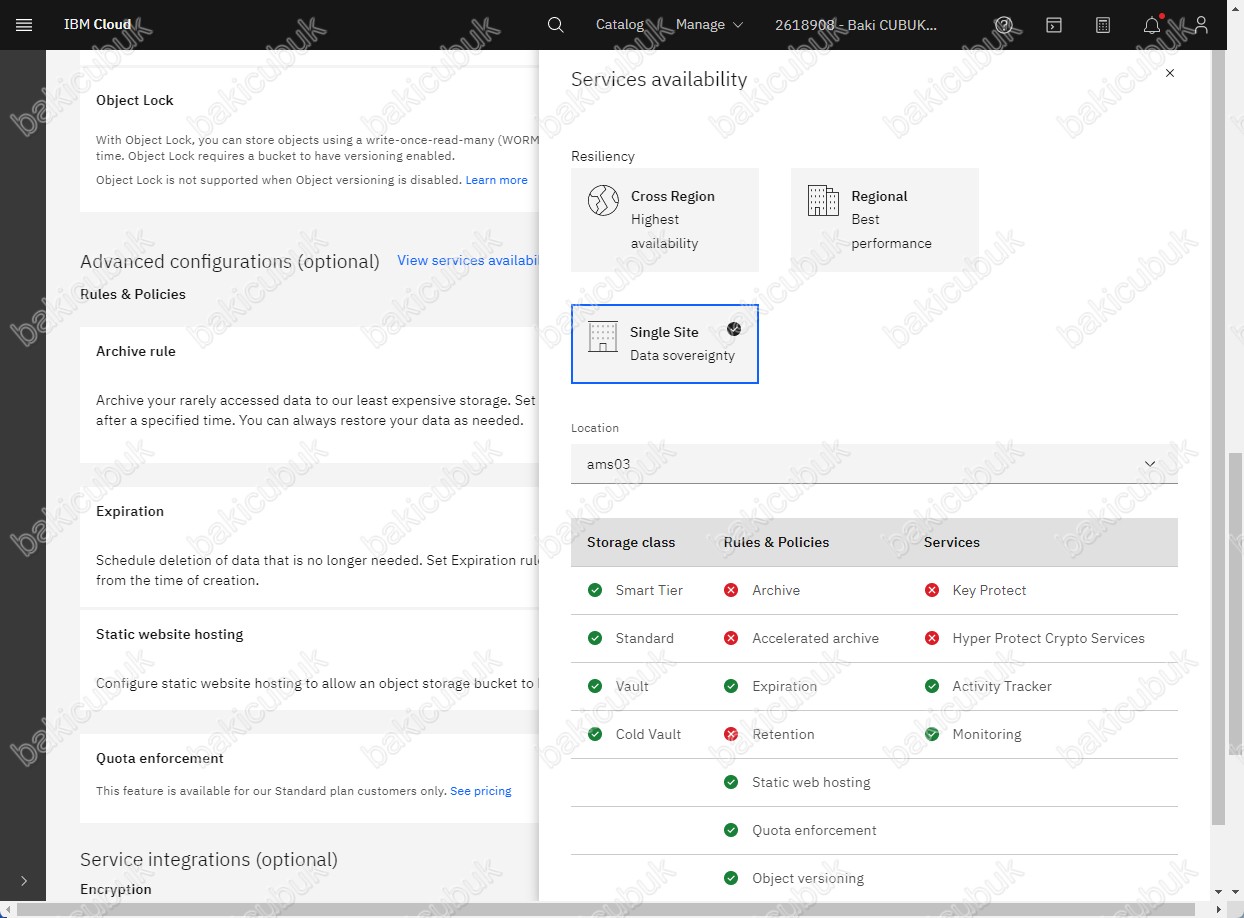Click the Service integrations (optional) heading
The height and width of the screenshot is (918, 1244).
(x=209, y=859)
